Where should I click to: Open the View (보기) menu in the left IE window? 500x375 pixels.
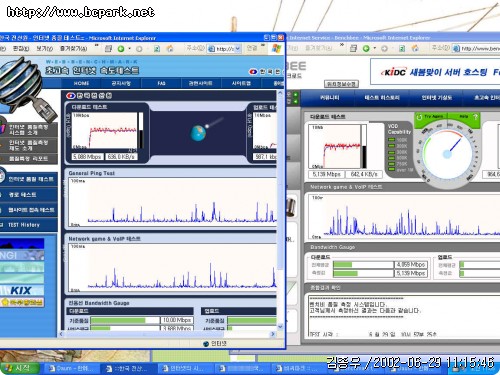click(45, 49)
